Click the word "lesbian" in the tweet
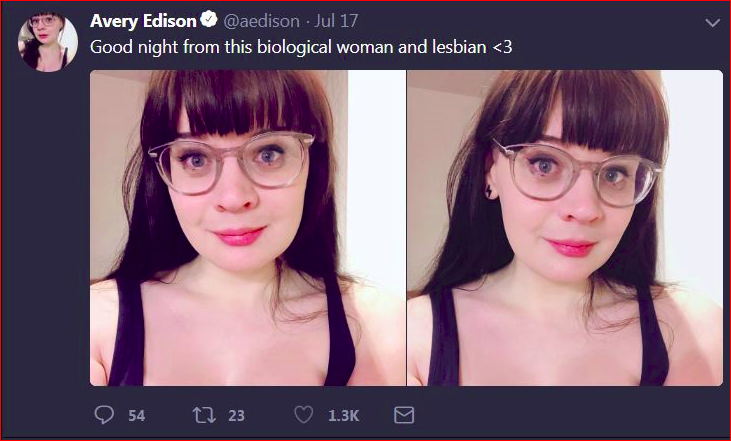Viewport: 731px width, 441px height. coord(459,47)
